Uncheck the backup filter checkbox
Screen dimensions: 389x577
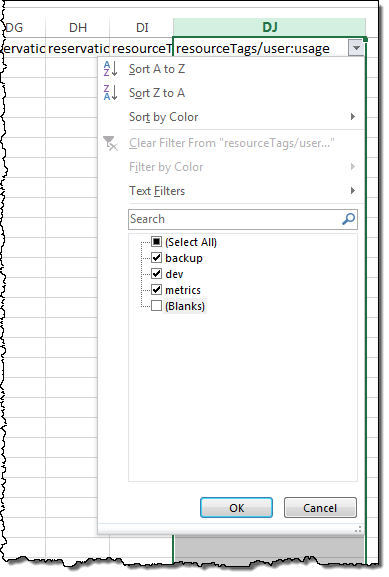[157, 258]
